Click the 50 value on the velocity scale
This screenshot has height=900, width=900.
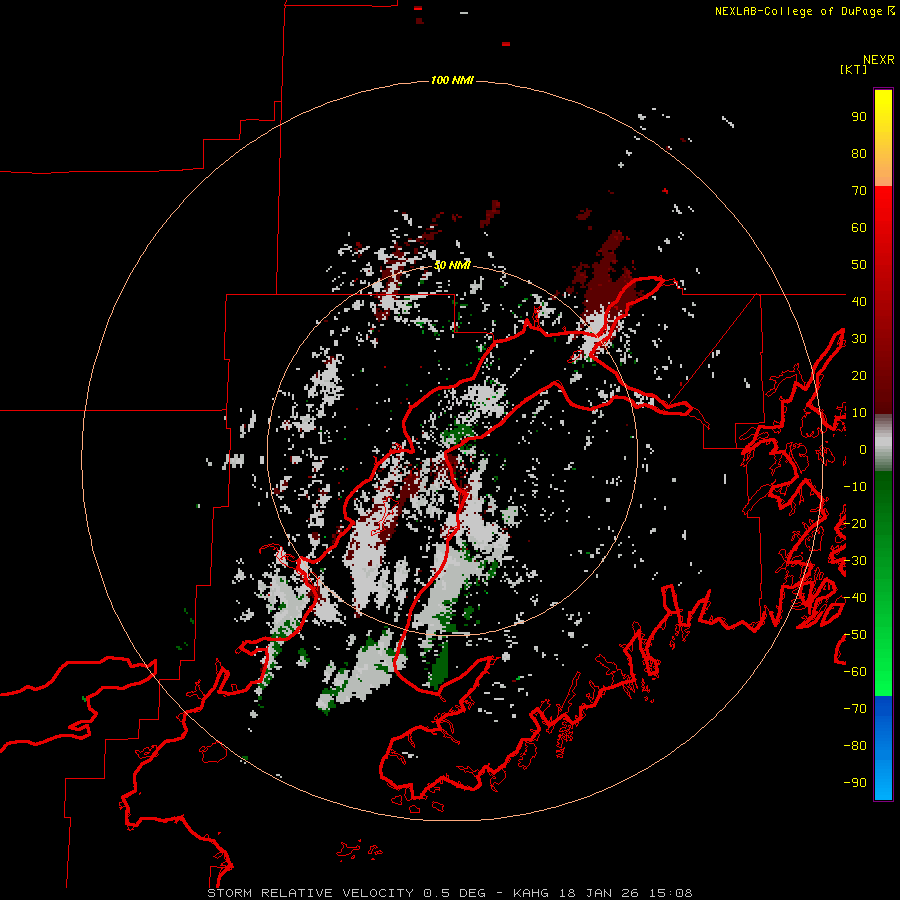coord(859,265)
